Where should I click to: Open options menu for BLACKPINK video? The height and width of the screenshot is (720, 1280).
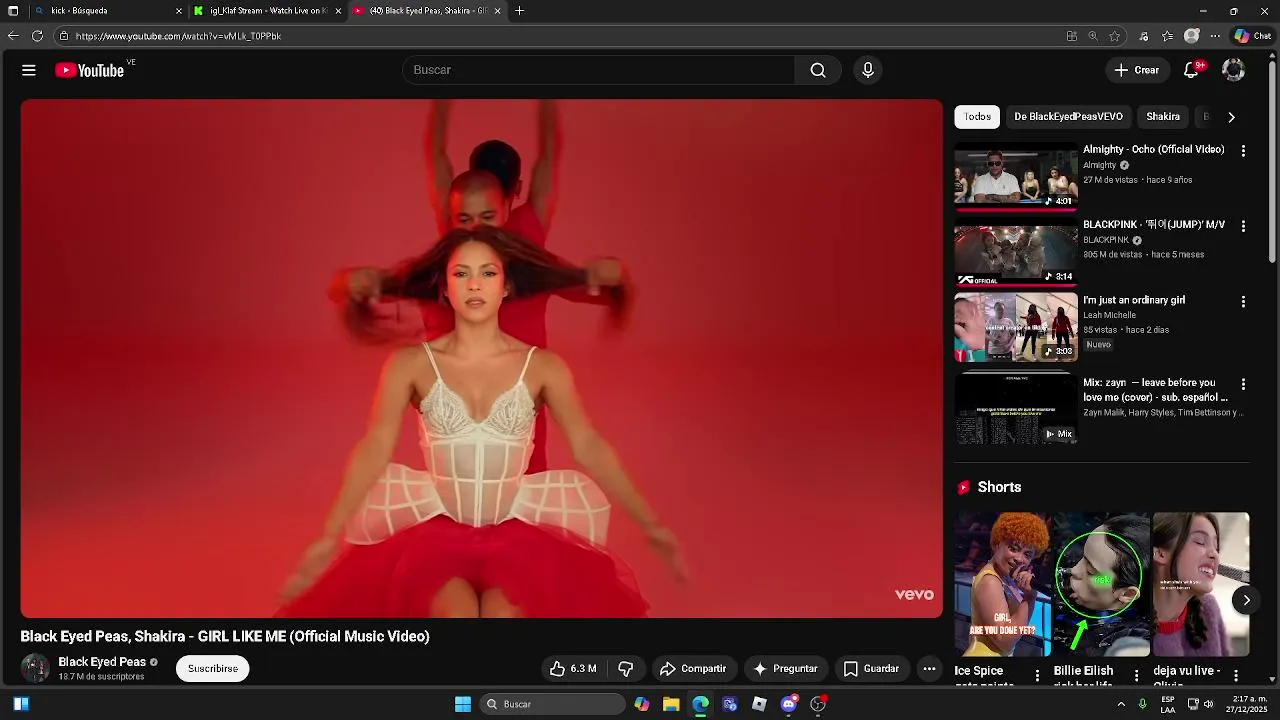[x=1243, y=226]
